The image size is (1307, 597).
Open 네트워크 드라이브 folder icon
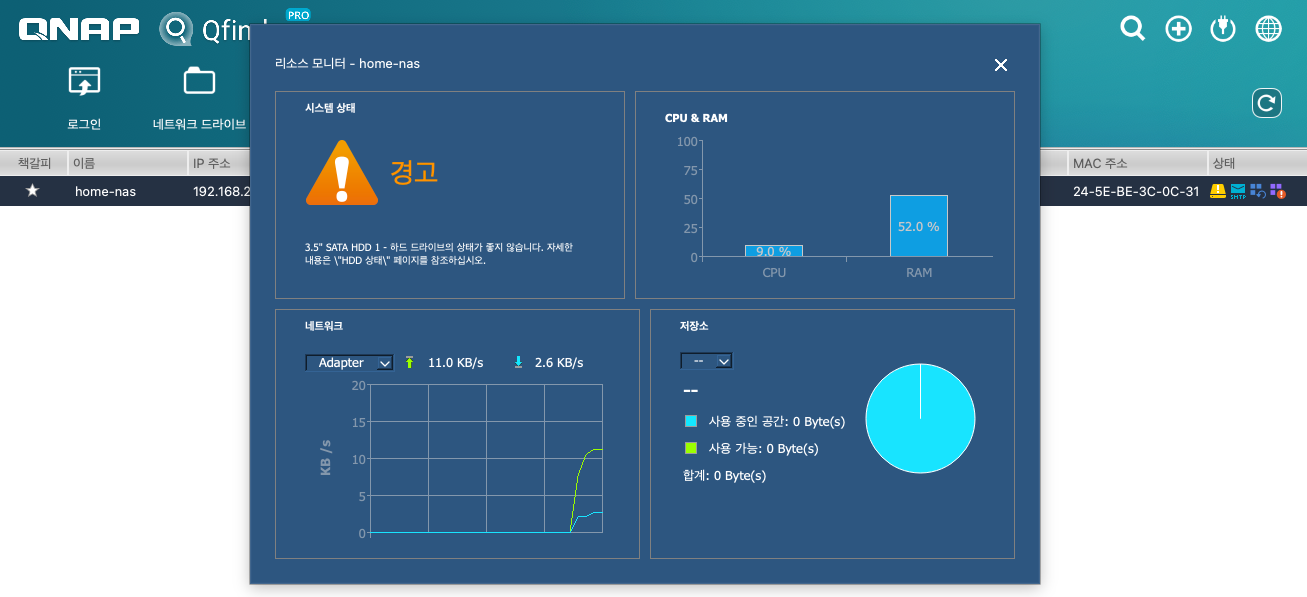click(x=199, y=81)
